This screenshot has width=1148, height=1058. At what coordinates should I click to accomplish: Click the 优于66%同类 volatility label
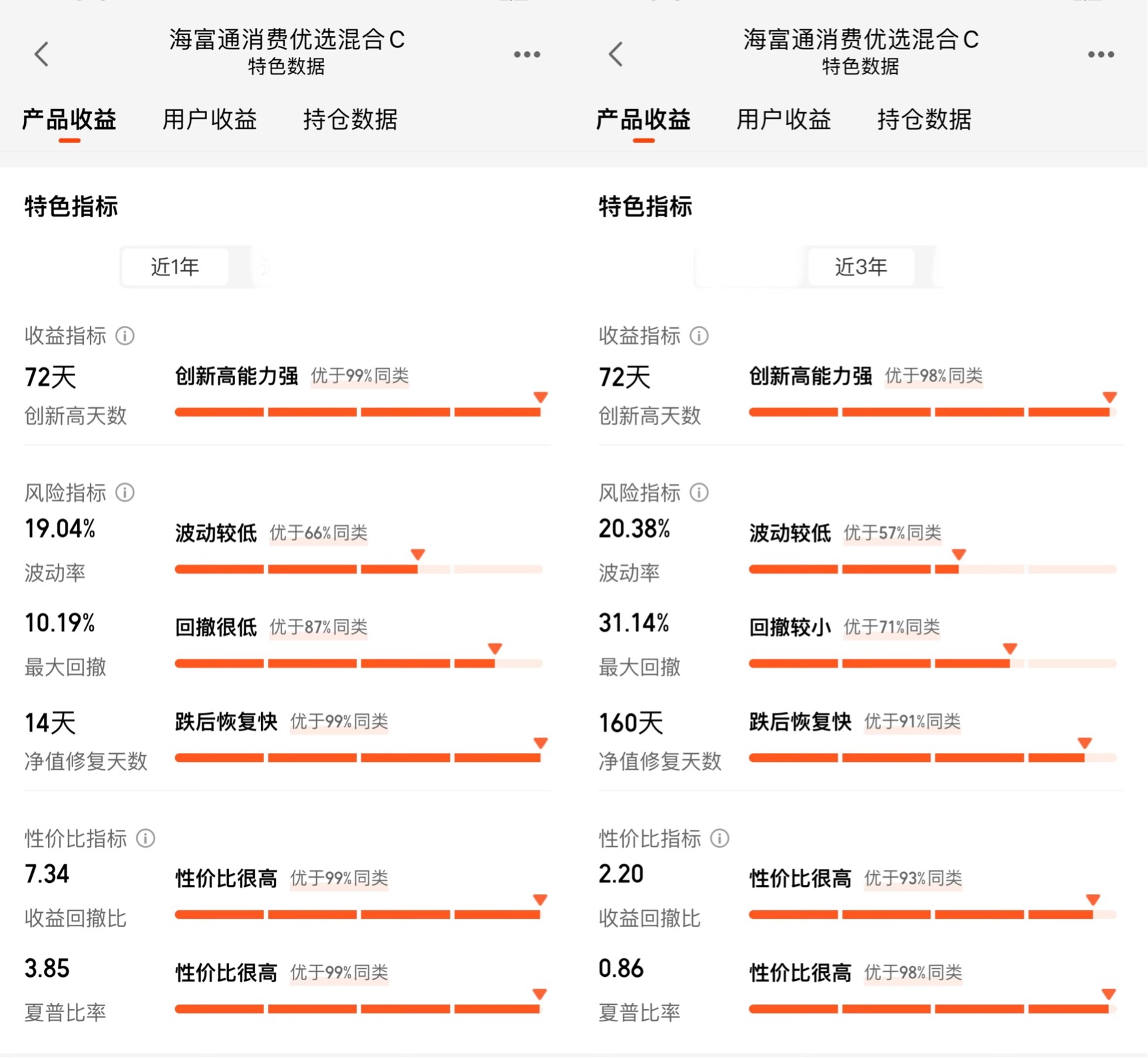pyautogui.click(x=318, y=533)
